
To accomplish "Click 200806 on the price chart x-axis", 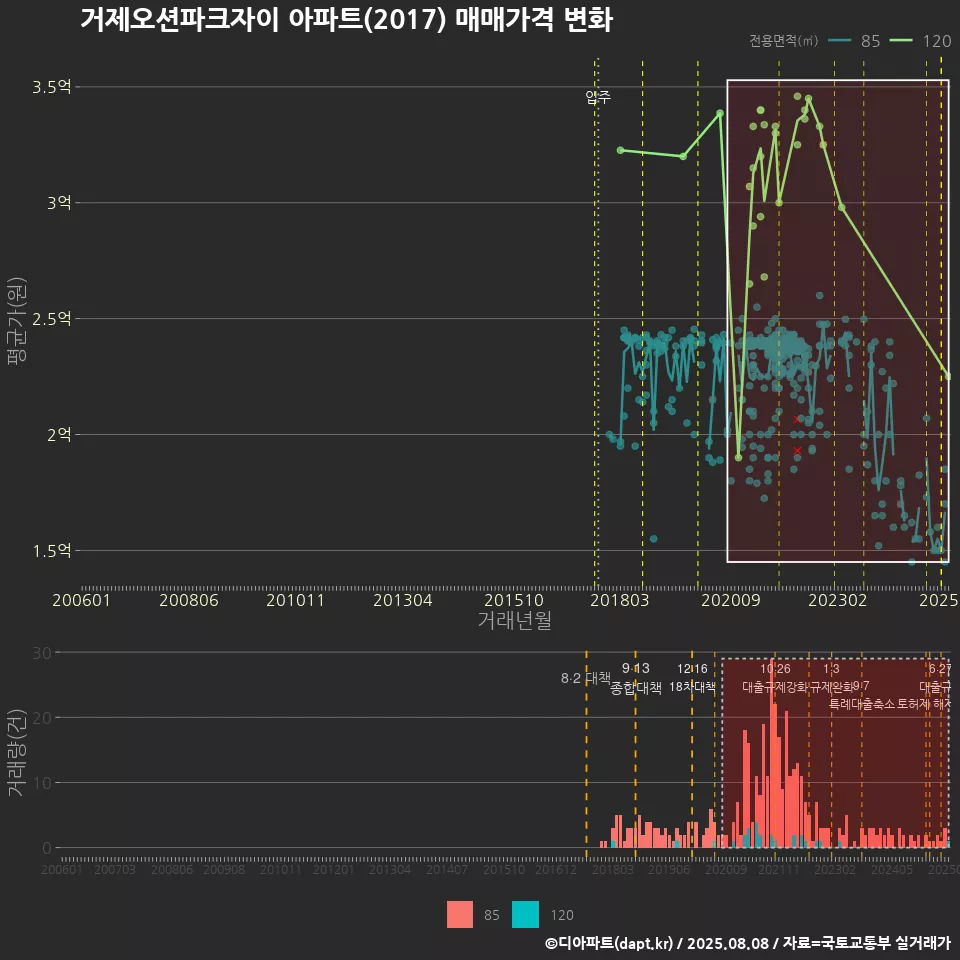I will click(189, 600).
